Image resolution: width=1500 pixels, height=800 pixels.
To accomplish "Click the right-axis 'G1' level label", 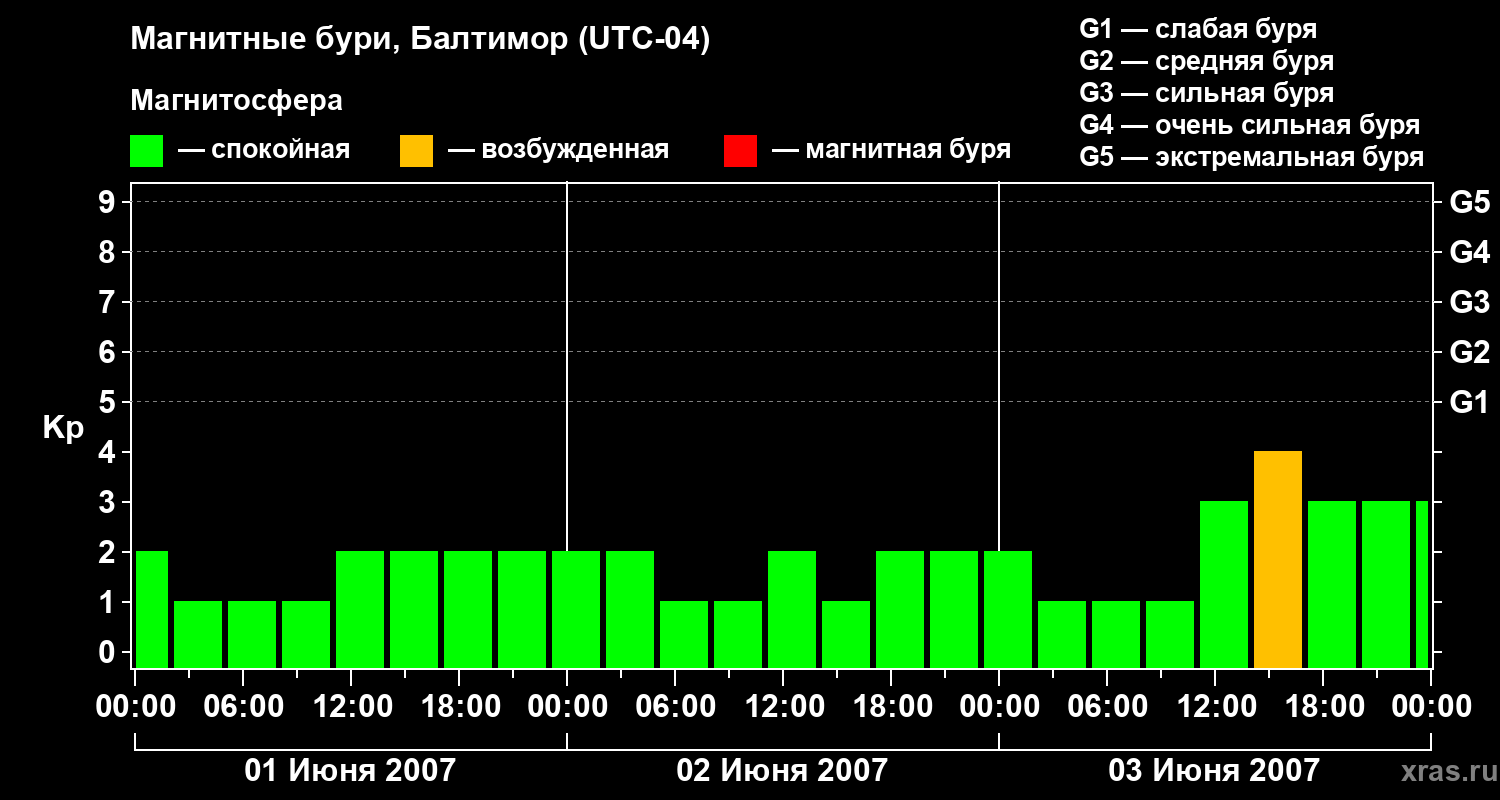I will (1469, 402).
